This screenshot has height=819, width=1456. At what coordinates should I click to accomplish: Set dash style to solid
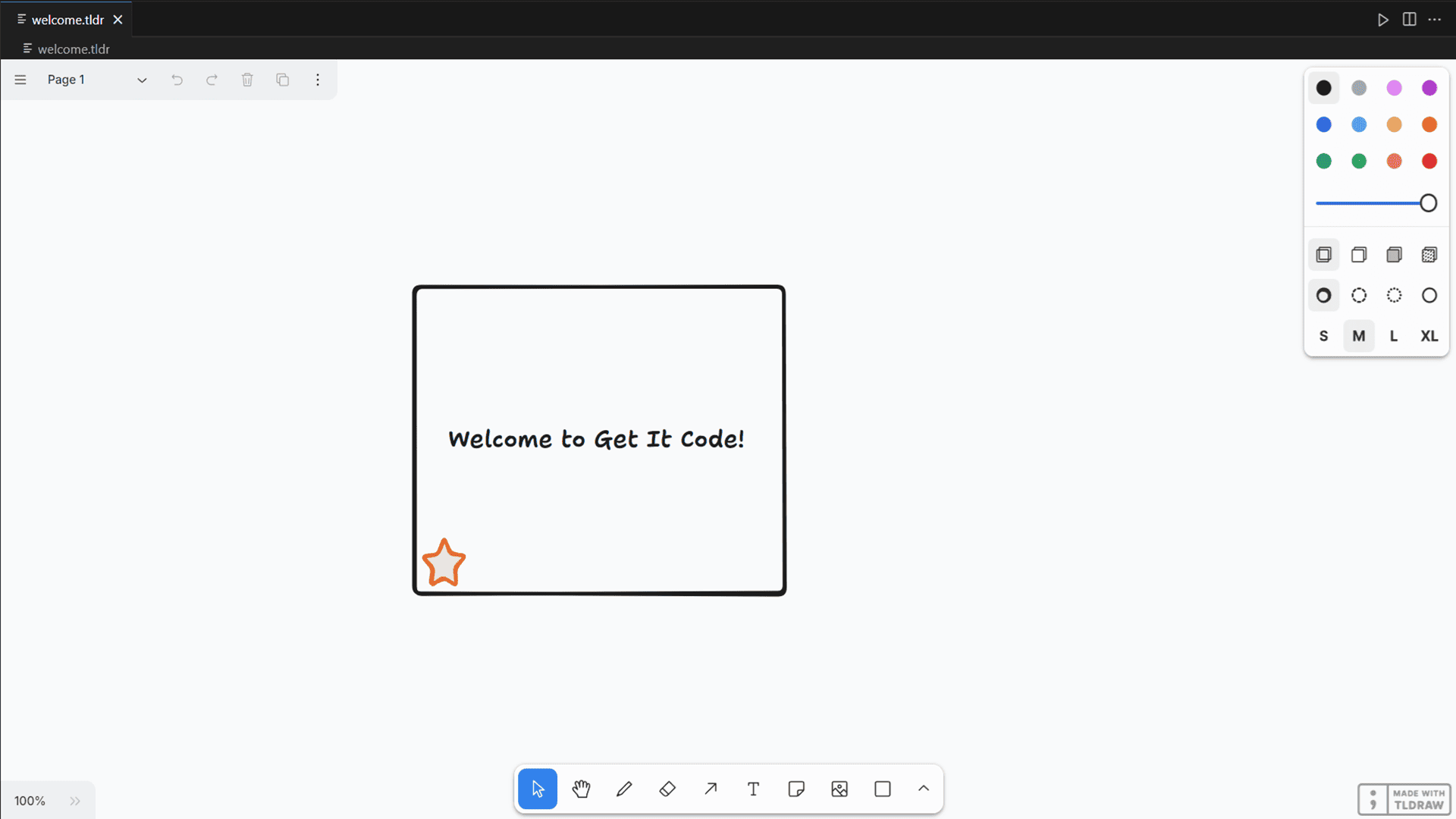pyautogui.click(x=1429, y=296)
